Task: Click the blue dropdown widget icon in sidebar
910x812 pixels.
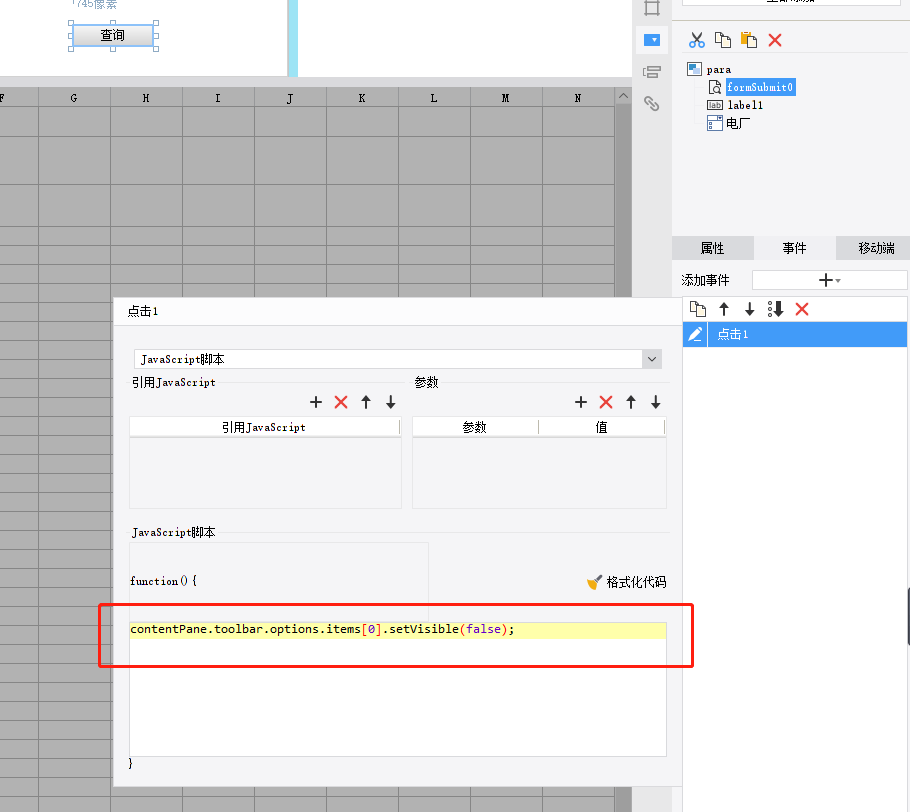Action: tap(652, 40)
